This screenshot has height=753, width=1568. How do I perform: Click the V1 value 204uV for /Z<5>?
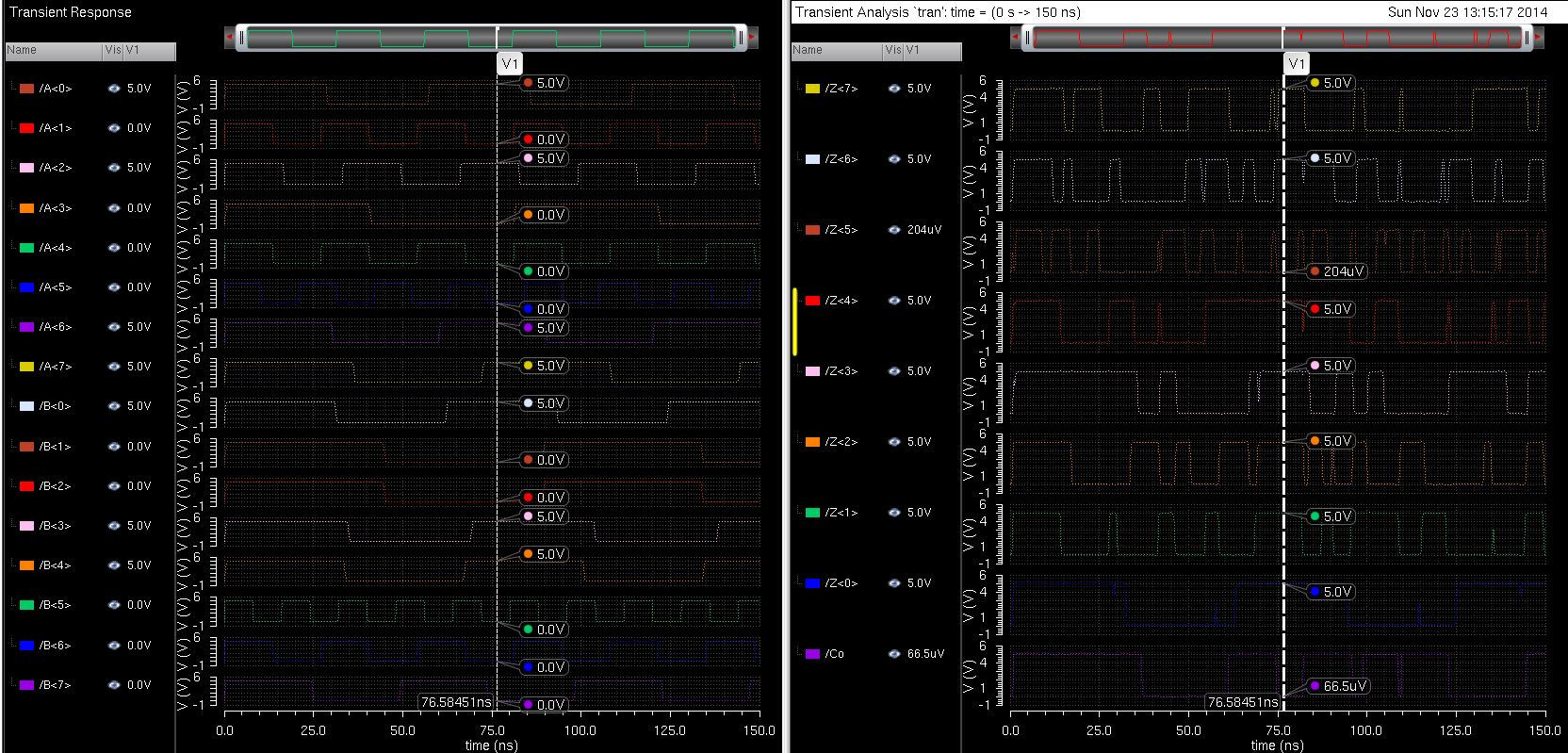click(x=924, y=230)
